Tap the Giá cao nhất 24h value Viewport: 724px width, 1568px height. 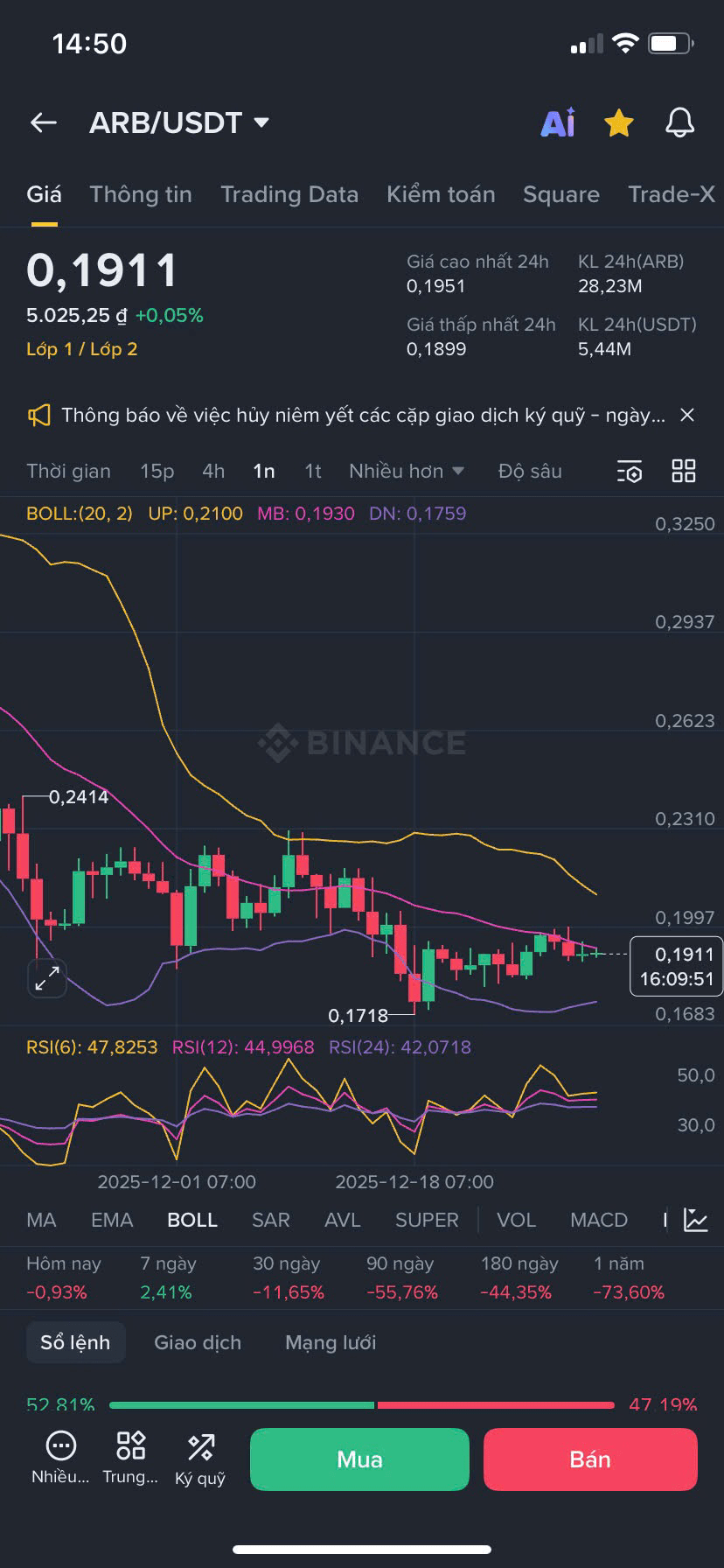click(435, 286)
